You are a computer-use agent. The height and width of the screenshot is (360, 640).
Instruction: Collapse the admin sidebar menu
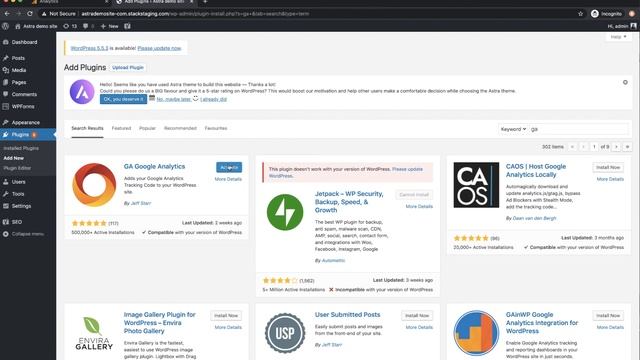[x=27, y=234]
